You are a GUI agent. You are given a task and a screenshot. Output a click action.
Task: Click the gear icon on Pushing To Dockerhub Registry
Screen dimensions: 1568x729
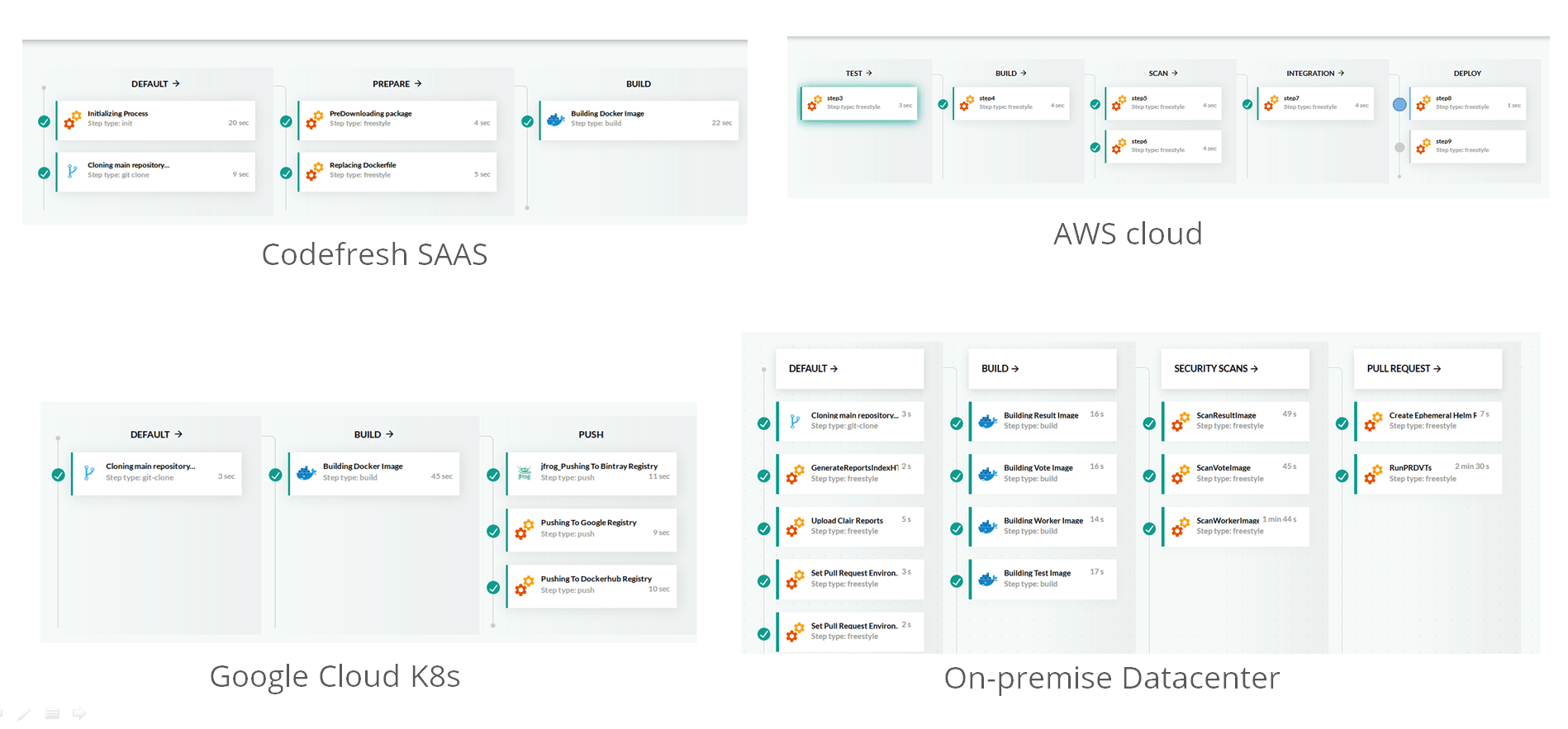524,585
